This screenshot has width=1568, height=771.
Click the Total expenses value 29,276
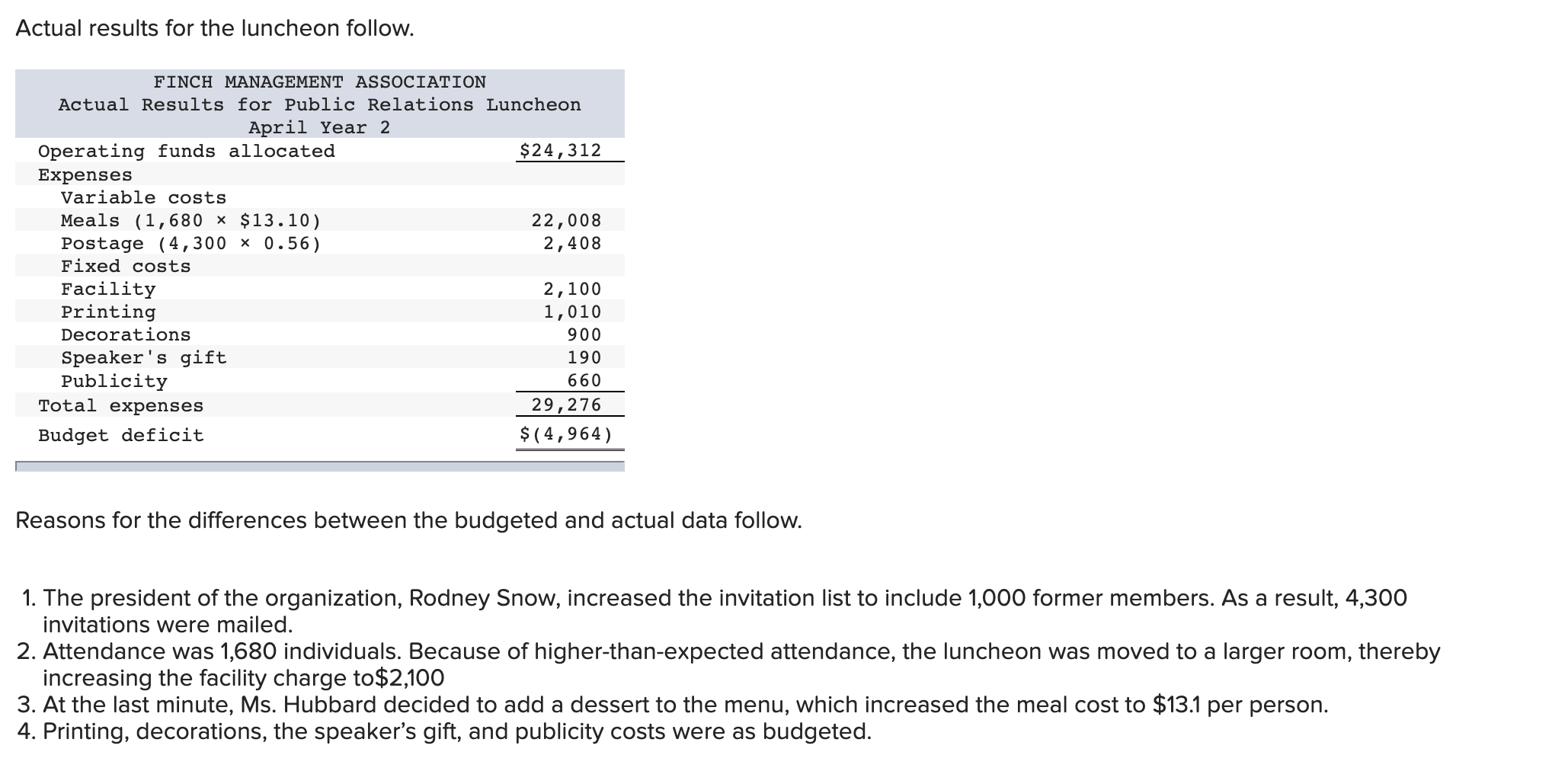[x=566, y=405]
